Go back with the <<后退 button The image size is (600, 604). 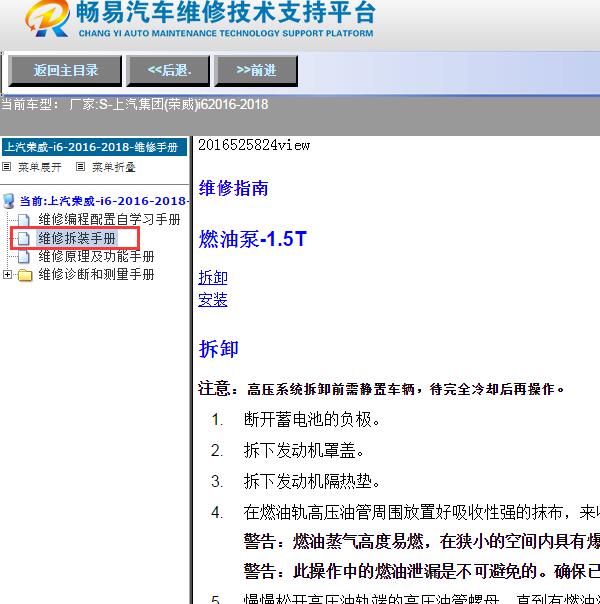168,70
